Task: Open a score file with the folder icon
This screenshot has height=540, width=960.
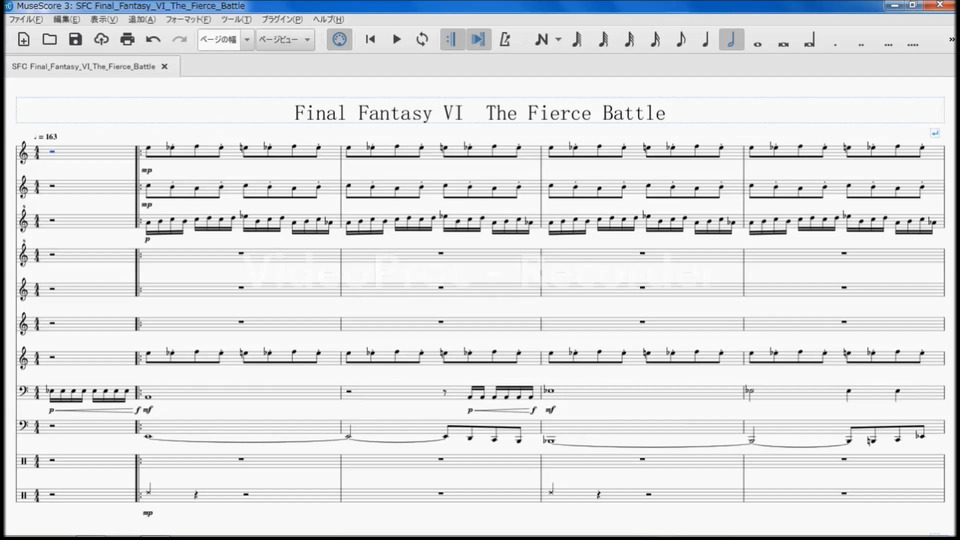Action: [50, 40]
